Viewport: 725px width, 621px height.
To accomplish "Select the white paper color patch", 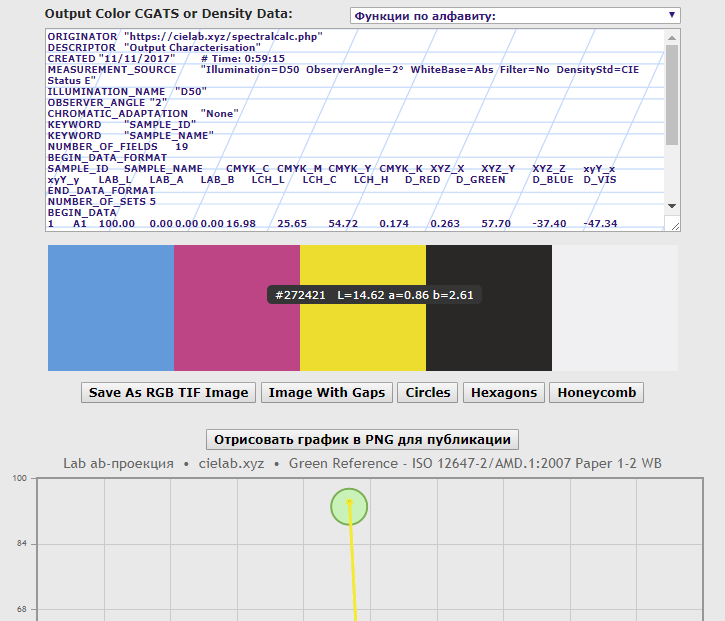I will pyautogui.click(x=615, y=308).
